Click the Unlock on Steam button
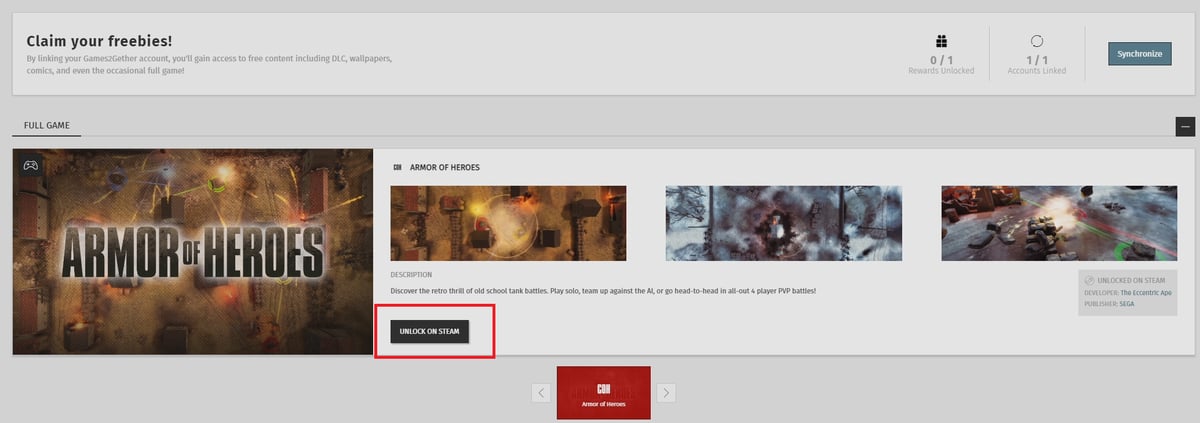 point(429,331)
